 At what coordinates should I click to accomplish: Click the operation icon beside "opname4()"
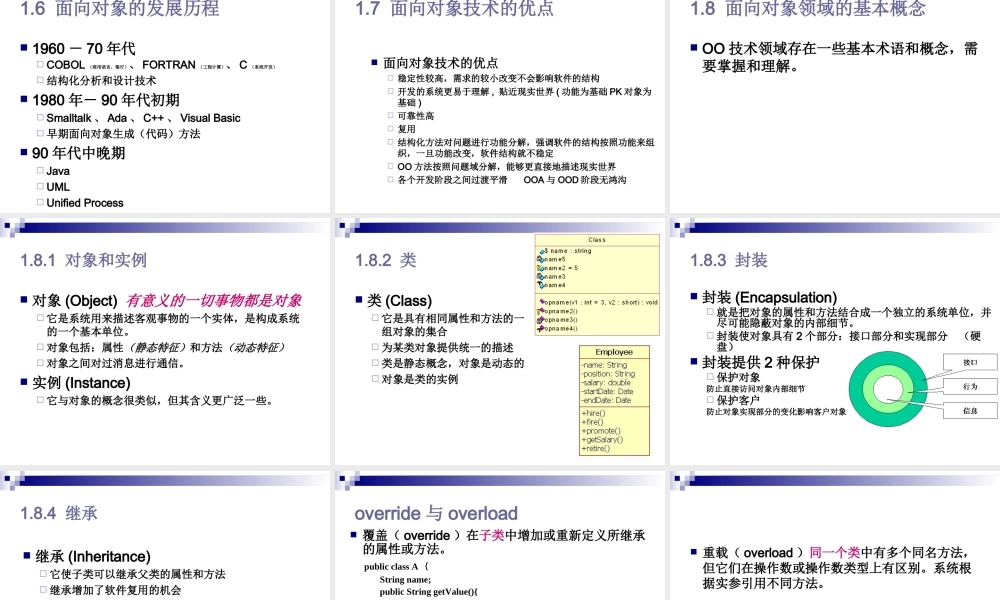tap(542, 329)
